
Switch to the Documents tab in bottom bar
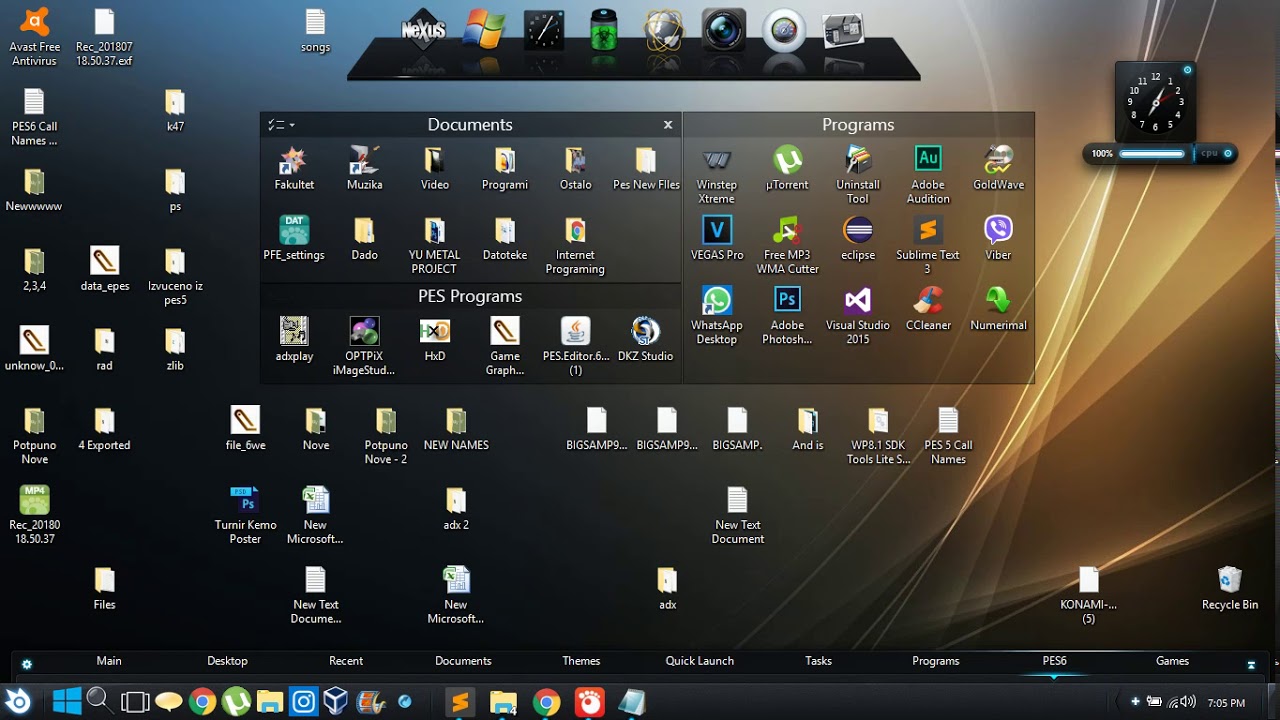(463, 661)
